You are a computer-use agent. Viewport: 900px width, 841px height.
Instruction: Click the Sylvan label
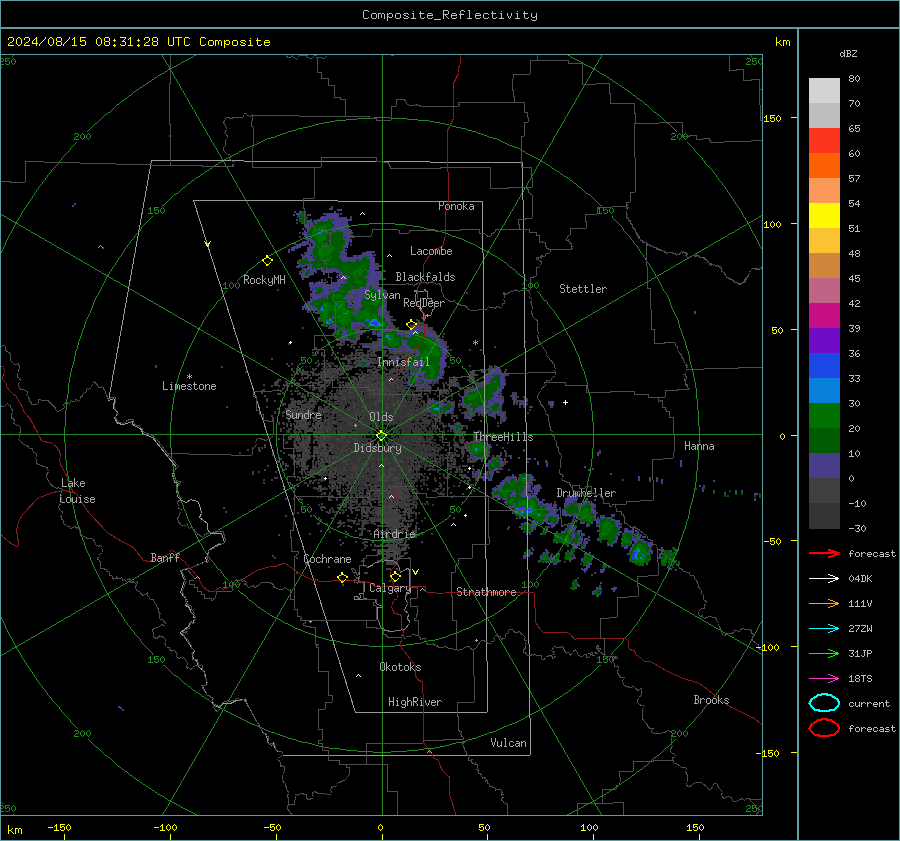(x=382, y=295)
